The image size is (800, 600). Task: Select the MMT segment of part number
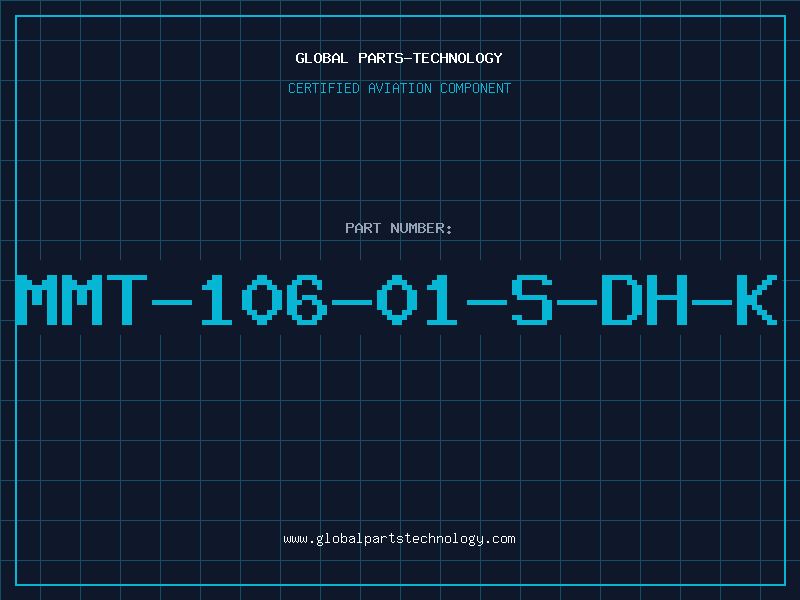click(x=82, y=299)
